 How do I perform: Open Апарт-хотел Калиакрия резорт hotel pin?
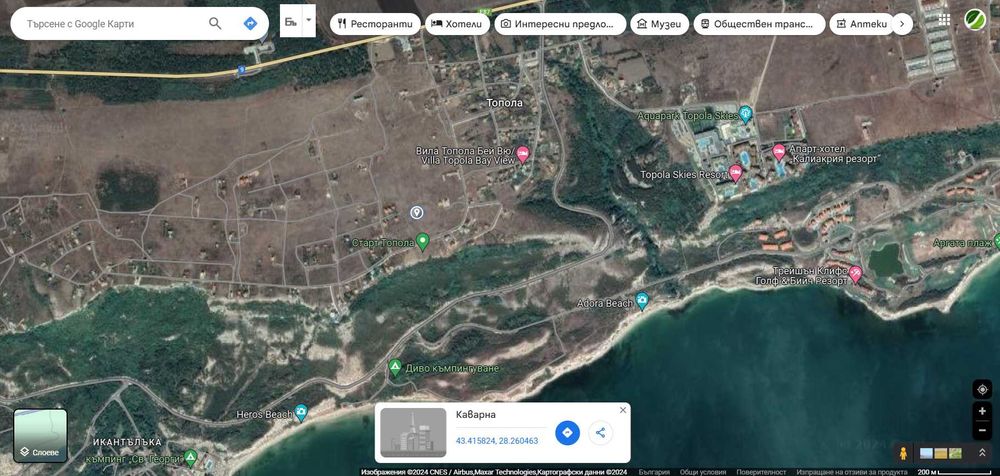pos(779,152)
